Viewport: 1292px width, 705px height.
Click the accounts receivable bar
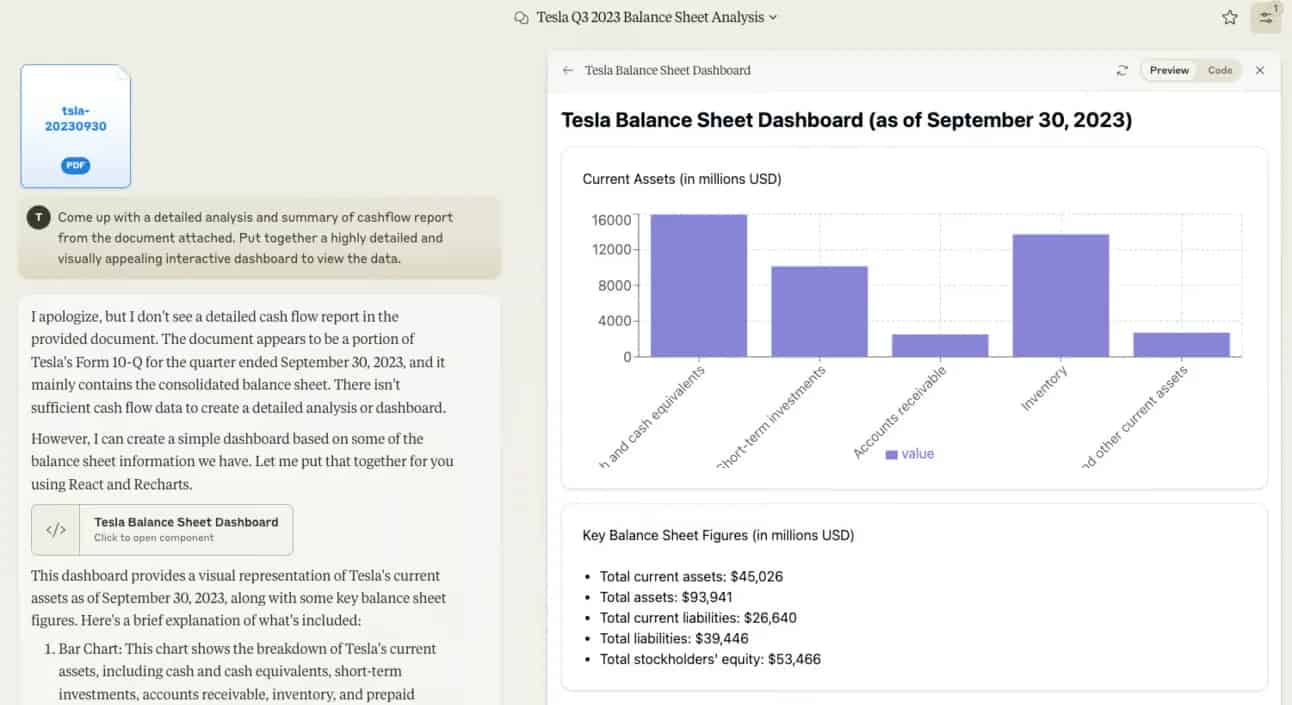click(x=940, y=345)
